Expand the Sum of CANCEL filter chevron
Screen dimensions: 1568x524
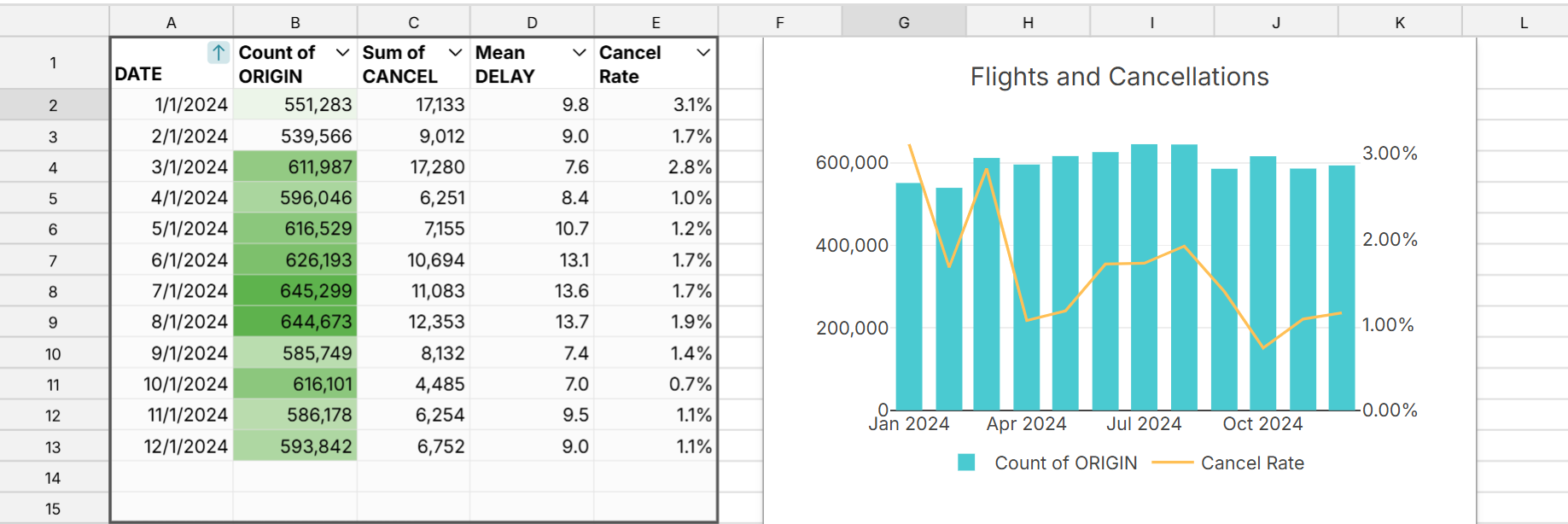(456, 53)
